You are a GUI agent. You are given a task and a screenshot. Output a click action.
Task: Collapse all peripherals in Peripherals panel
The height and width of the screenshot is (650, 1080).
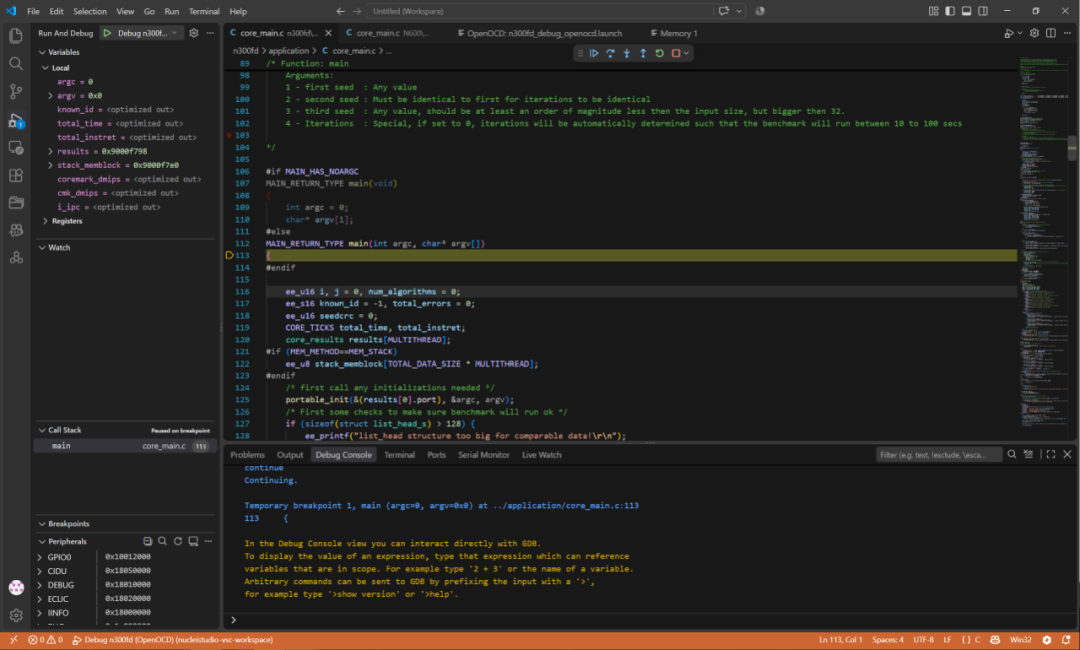pos(147,541)
